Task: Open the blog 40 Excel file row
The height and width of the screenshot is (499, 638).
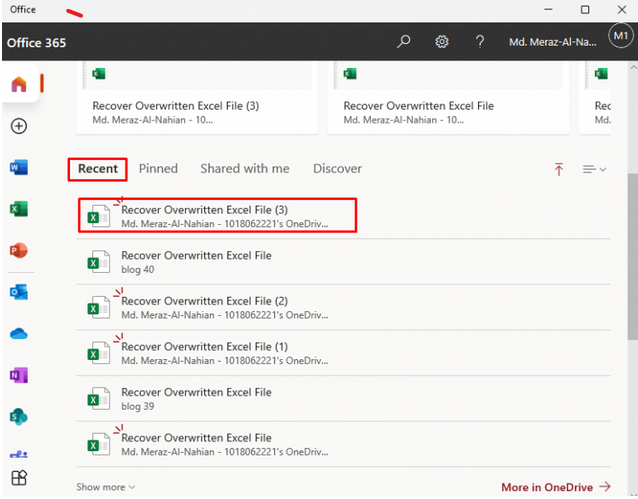Action: tap(343, 262)
